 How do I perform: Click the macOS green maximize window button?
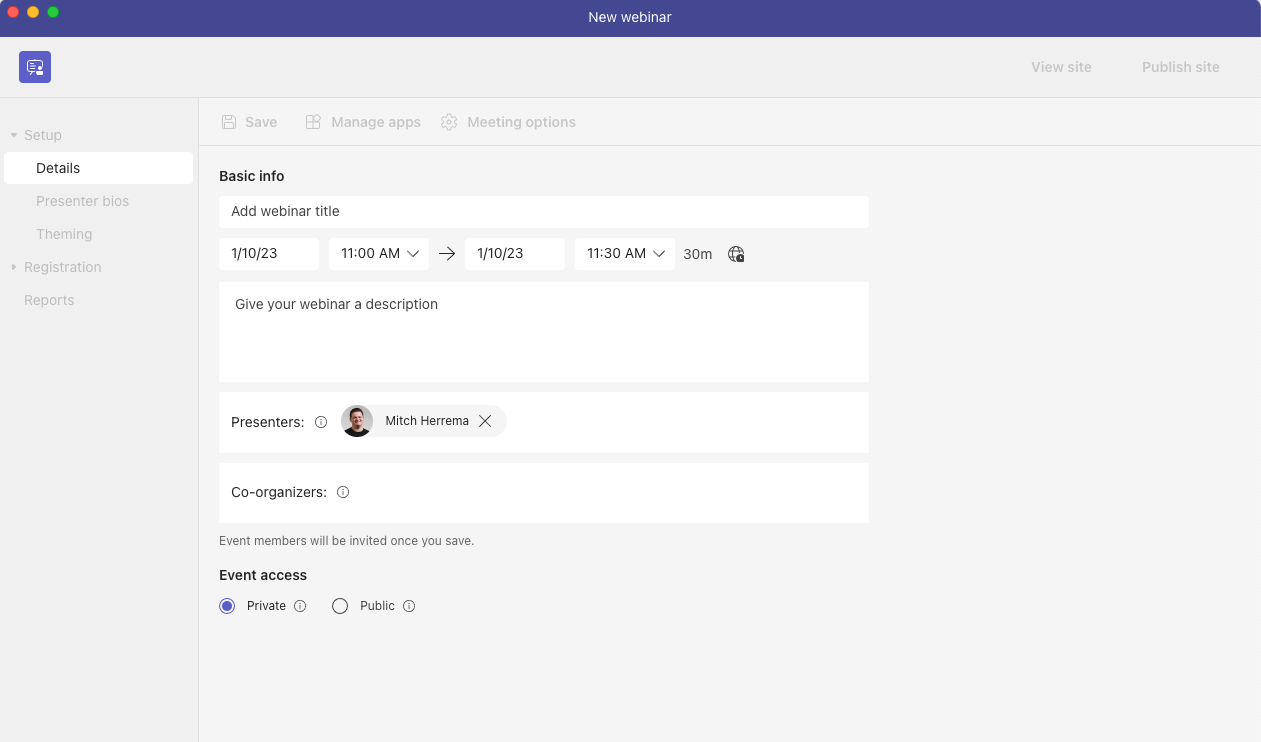tap(53, 12)
